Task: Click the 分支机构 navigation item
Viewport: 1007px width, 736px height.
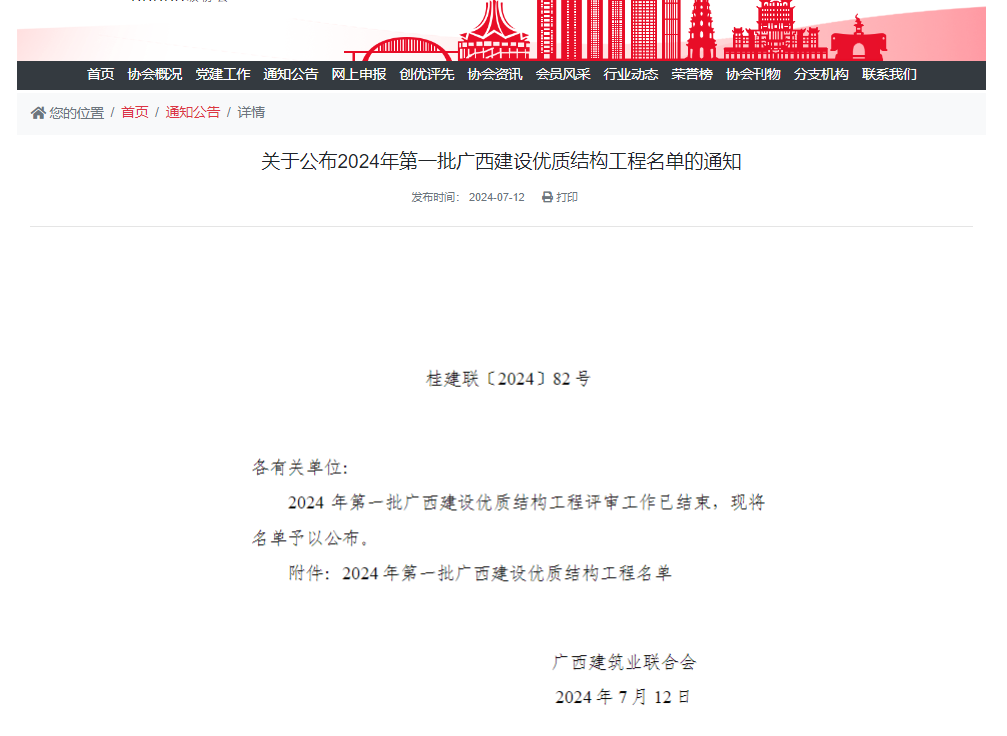Action: (821, 74)
